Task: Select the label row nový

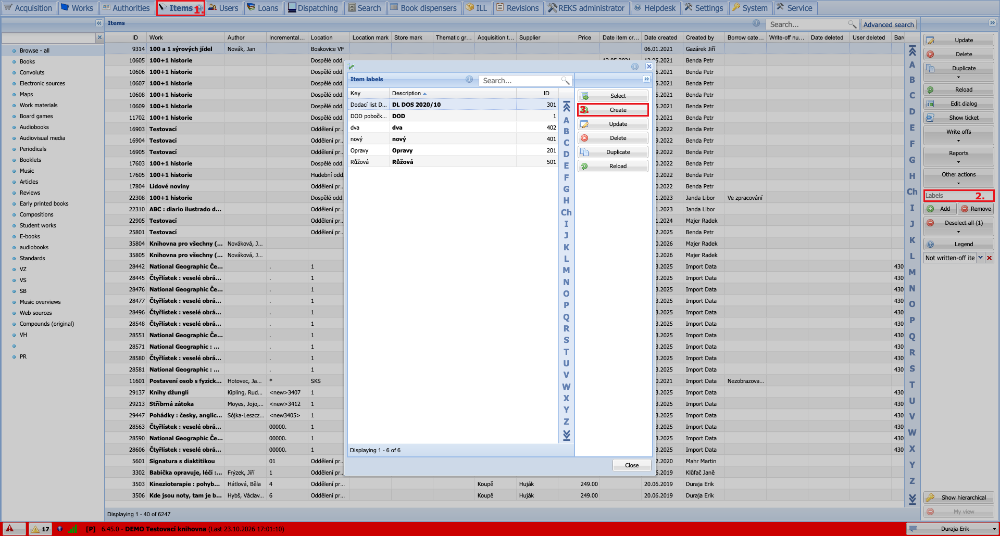Action: [x=452, y=139]
